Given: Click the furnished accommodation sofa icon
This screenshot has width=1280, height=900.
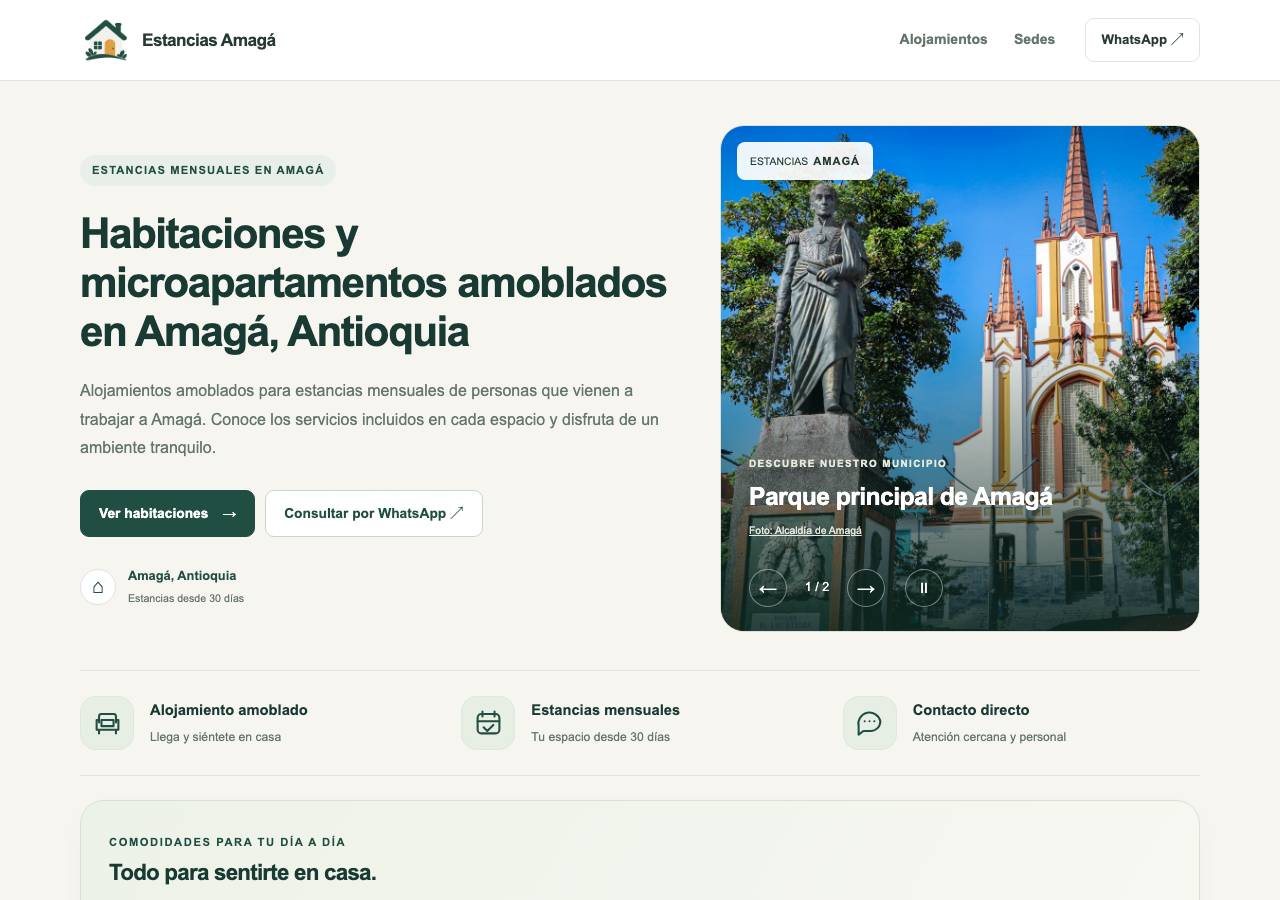Looking at the screenshot, I should click(107, 723).
